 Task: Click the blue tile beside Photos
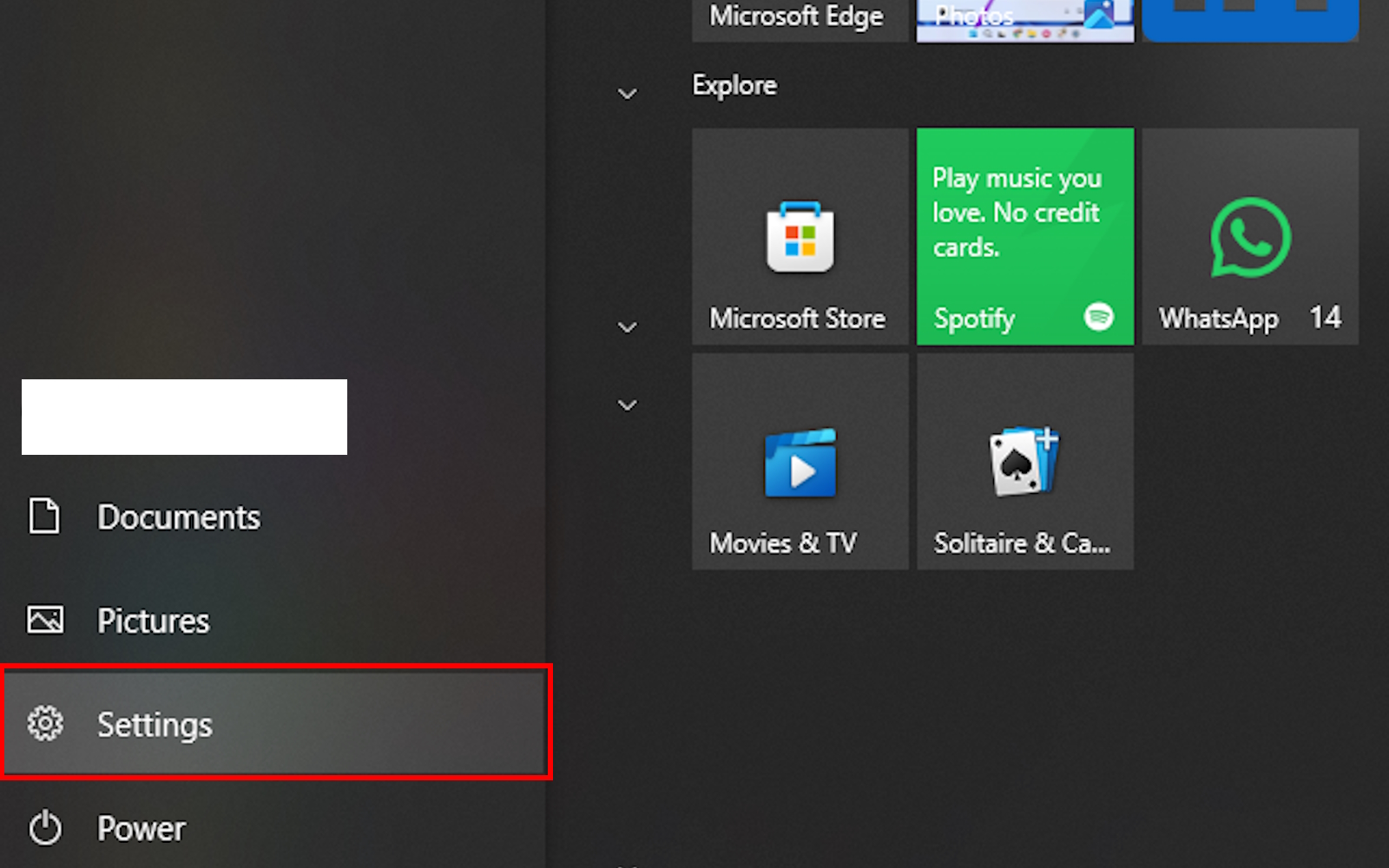[1250, 20]
